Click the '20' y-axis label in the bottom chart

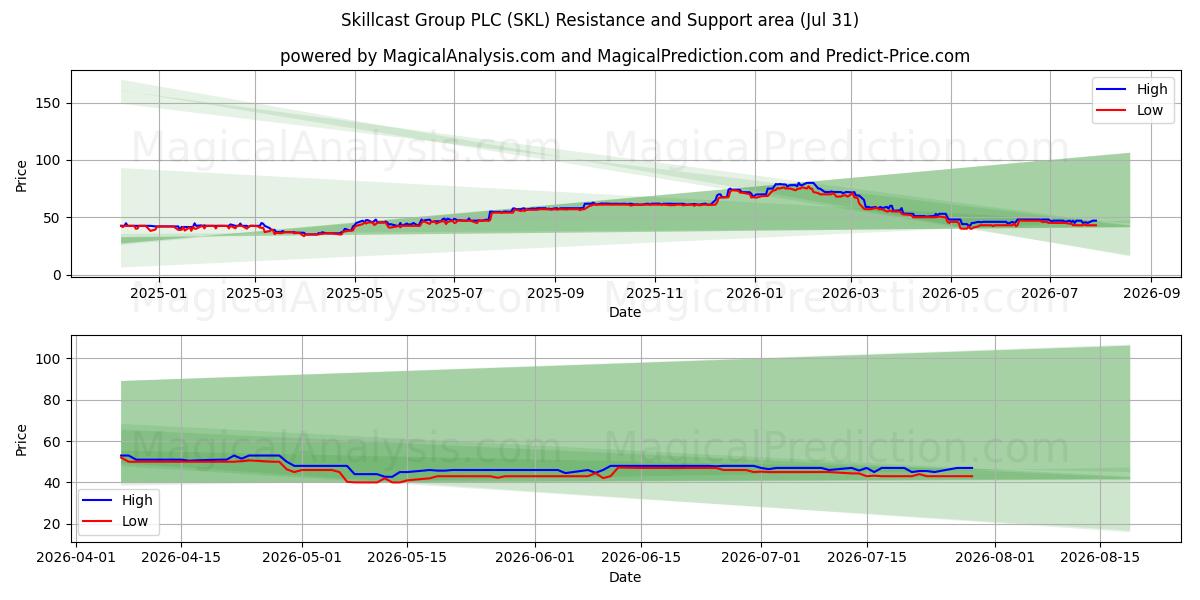54,524
